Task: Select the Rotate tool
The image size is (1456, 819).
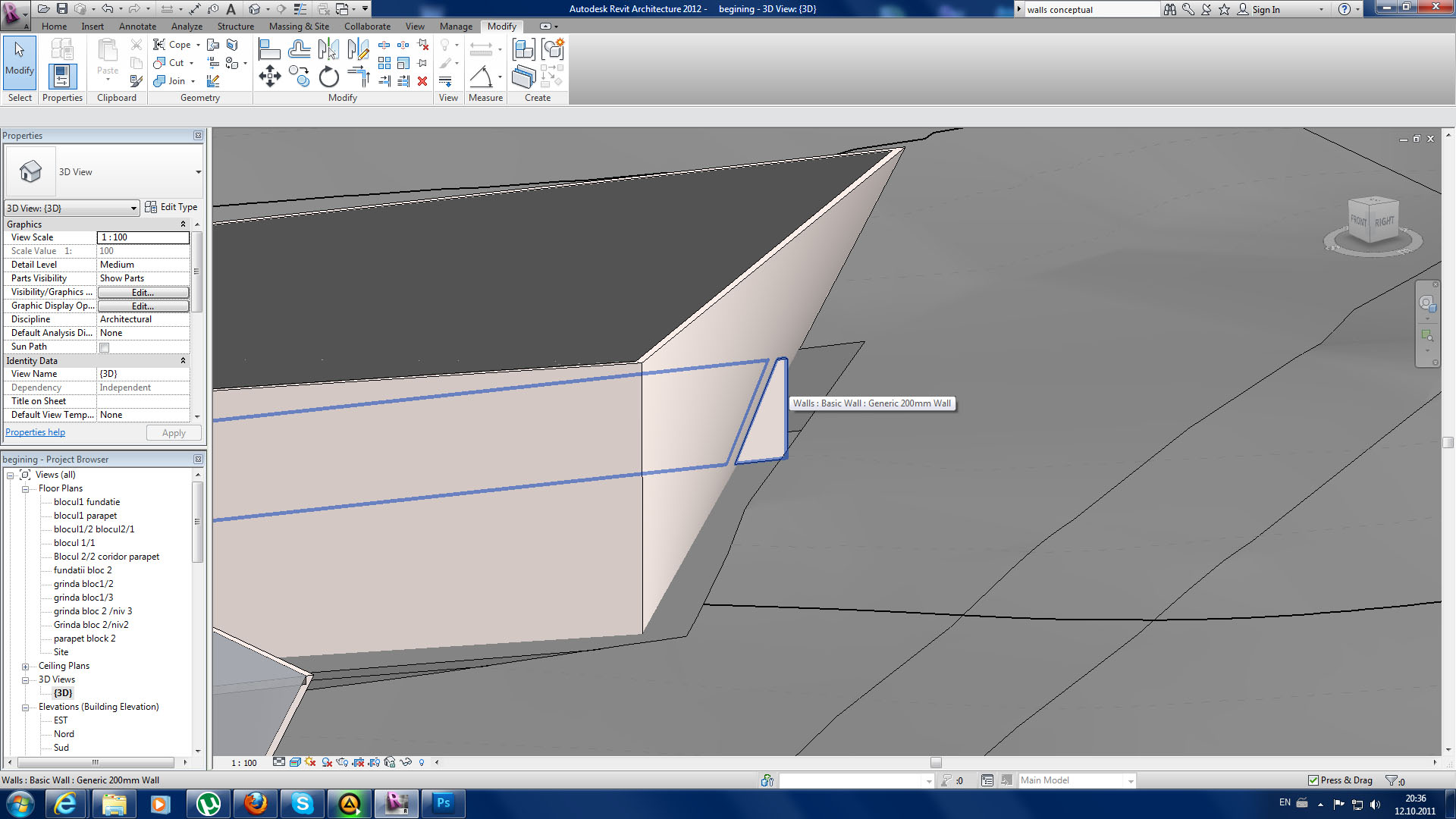Action: [x=328, y=76]
